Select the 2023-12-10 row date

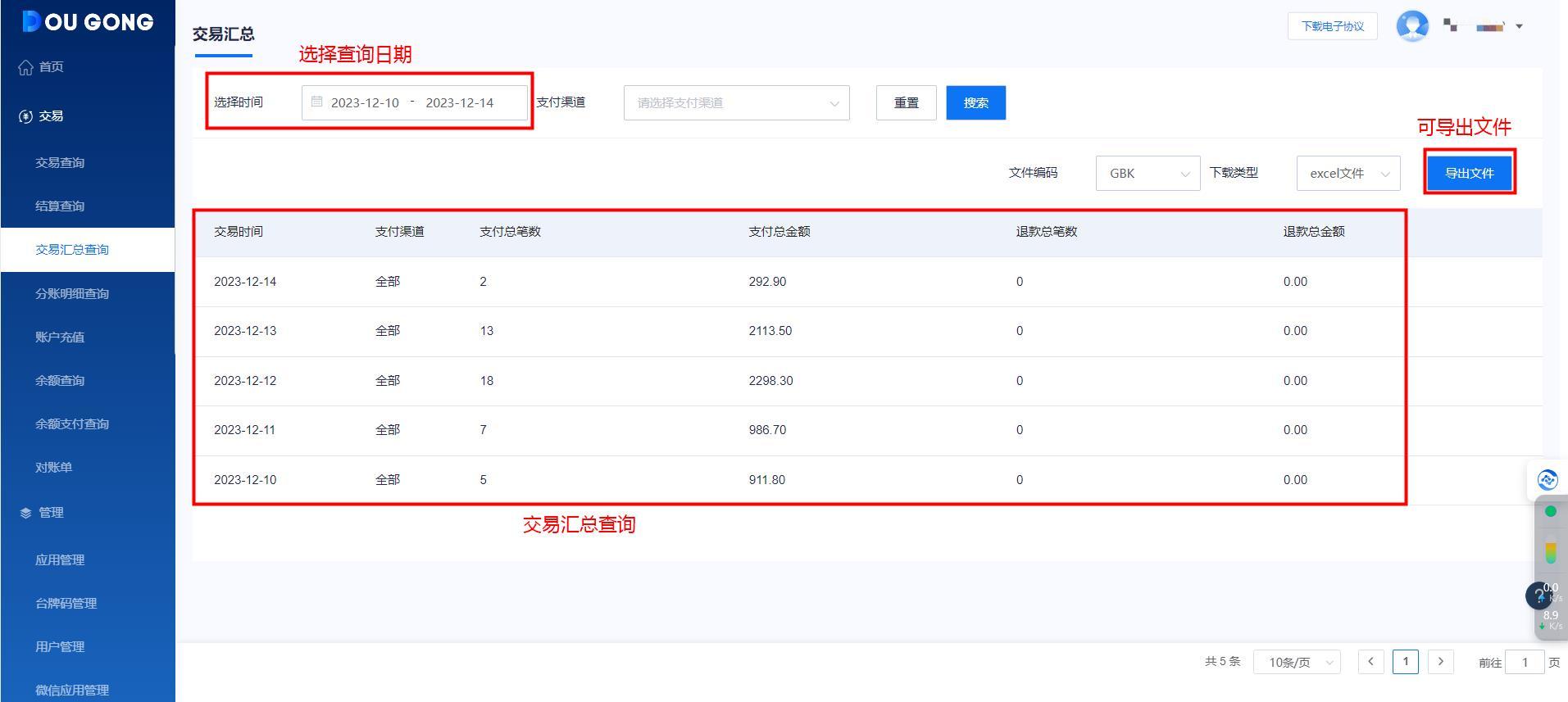pos(245,480)
